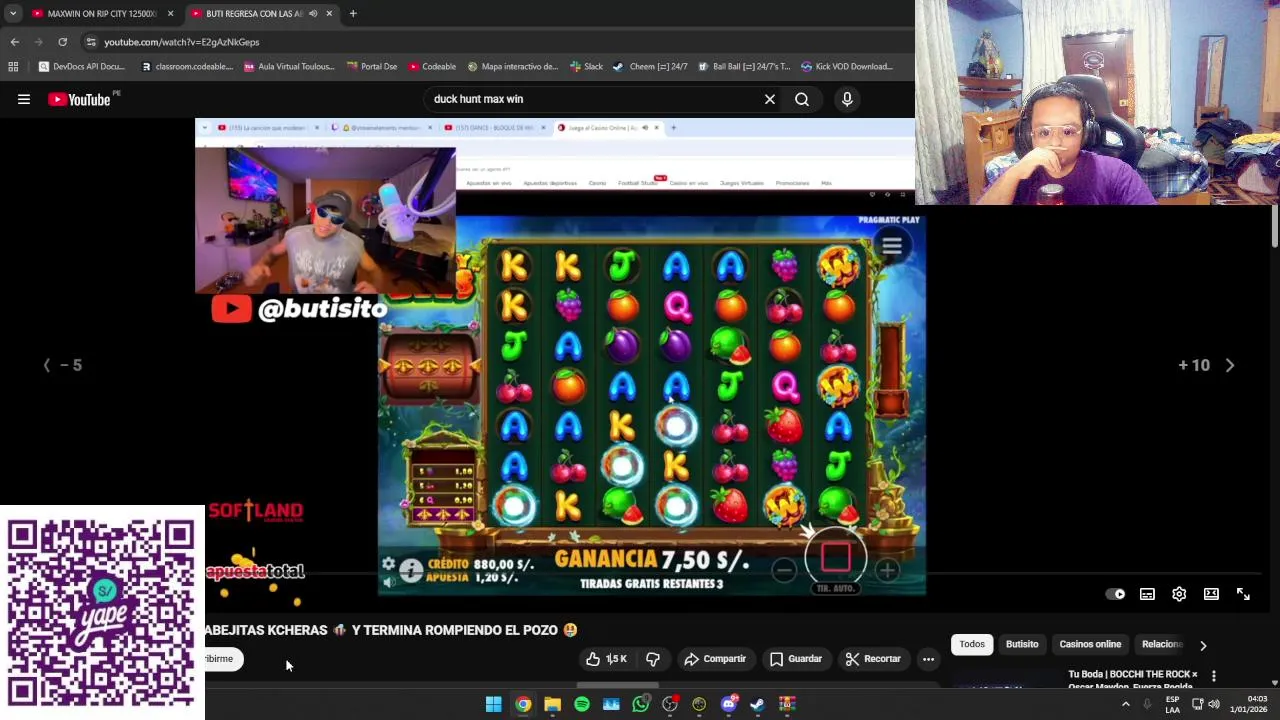Open Codeable bookmark
The height and width of the screenshot is (720, 1280).
click(x=431, y=67)
